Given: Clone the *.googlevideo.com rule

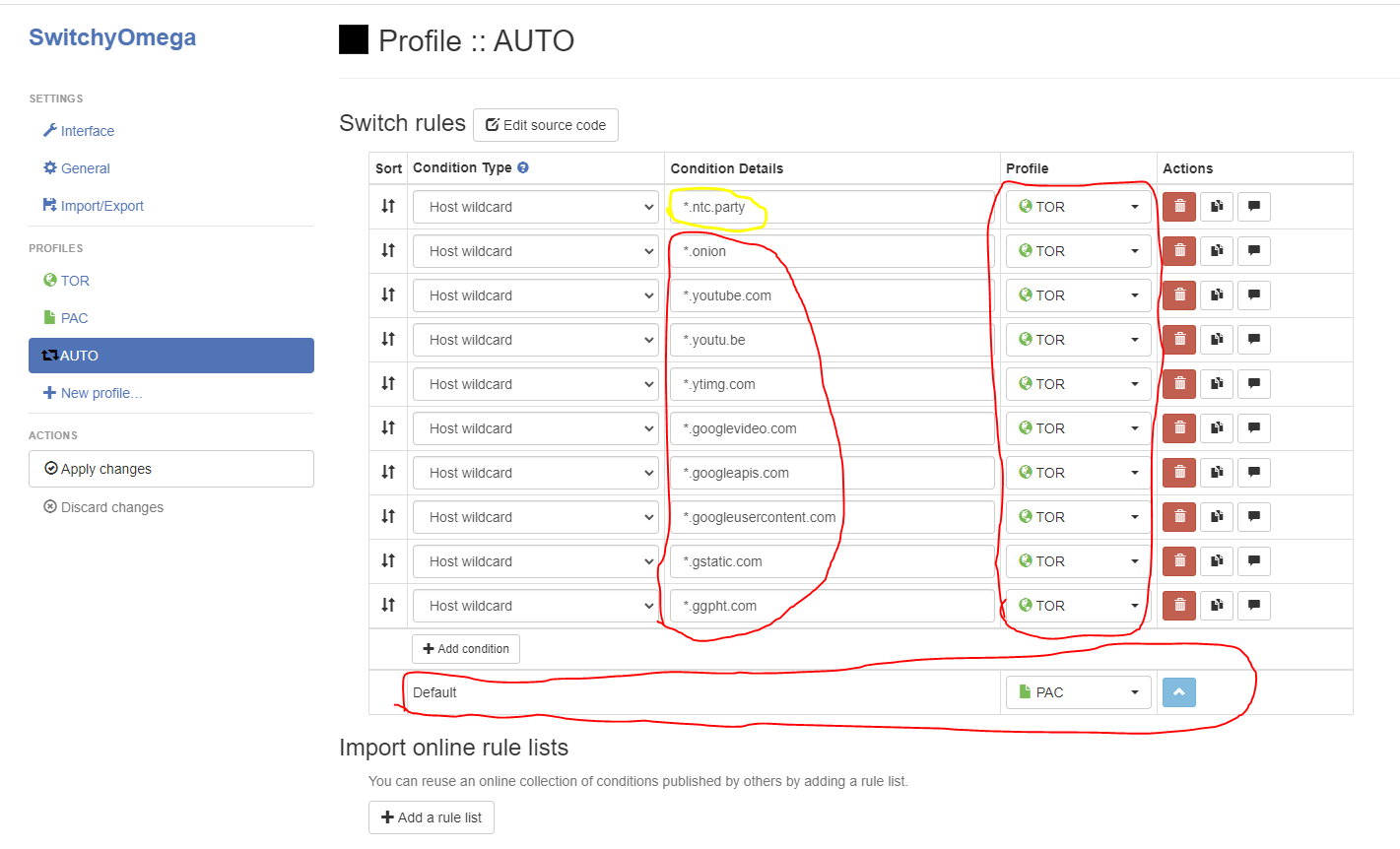Looking at the screenshot, I should coord(1217,428).
